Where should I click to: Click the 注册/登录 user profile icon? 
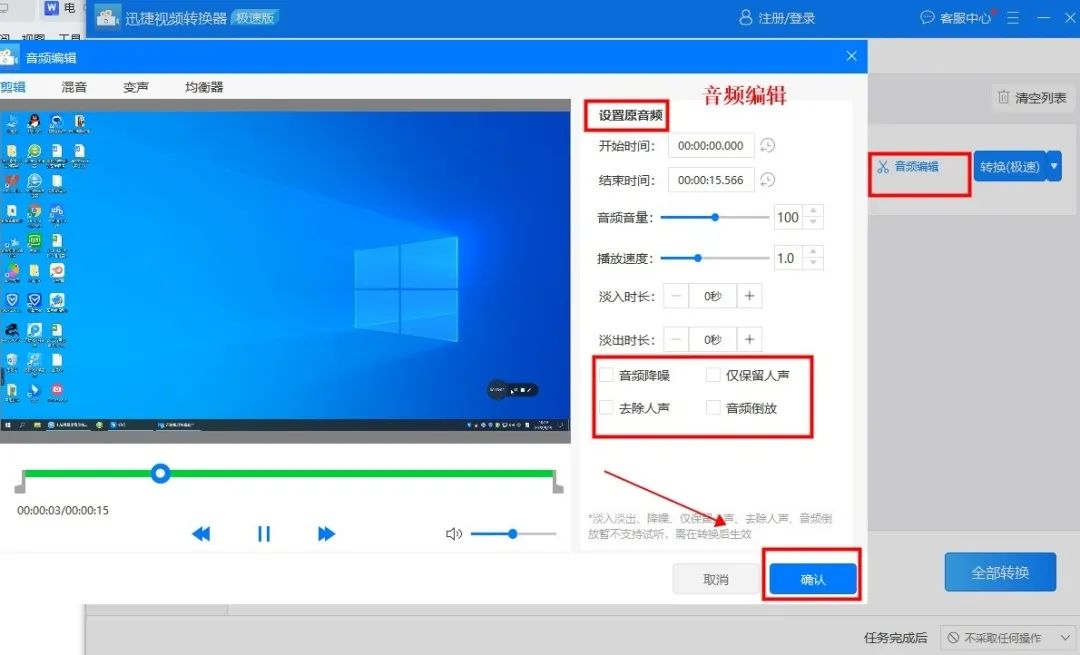pos(745,17)
